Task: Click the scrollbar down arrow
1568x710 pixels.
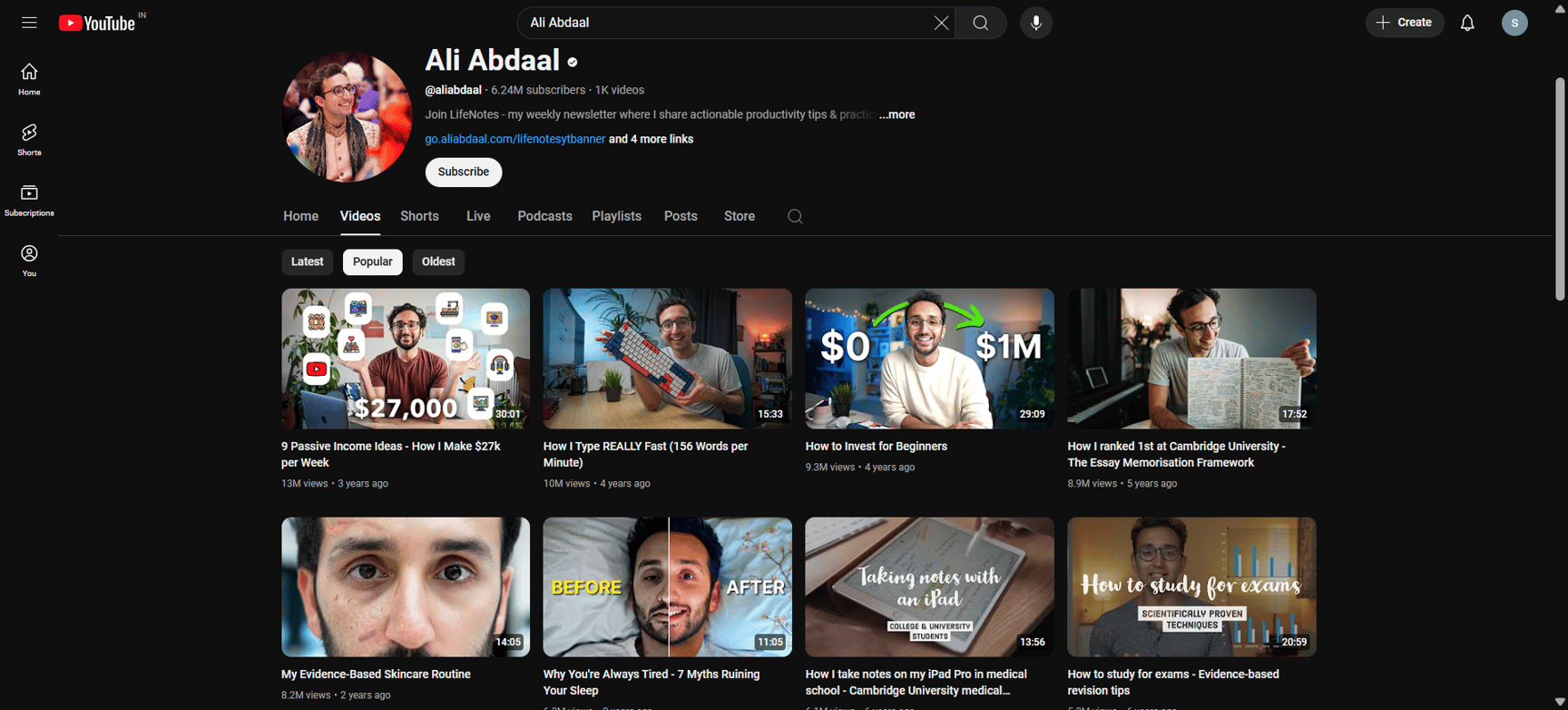Action: [1560, 702]
